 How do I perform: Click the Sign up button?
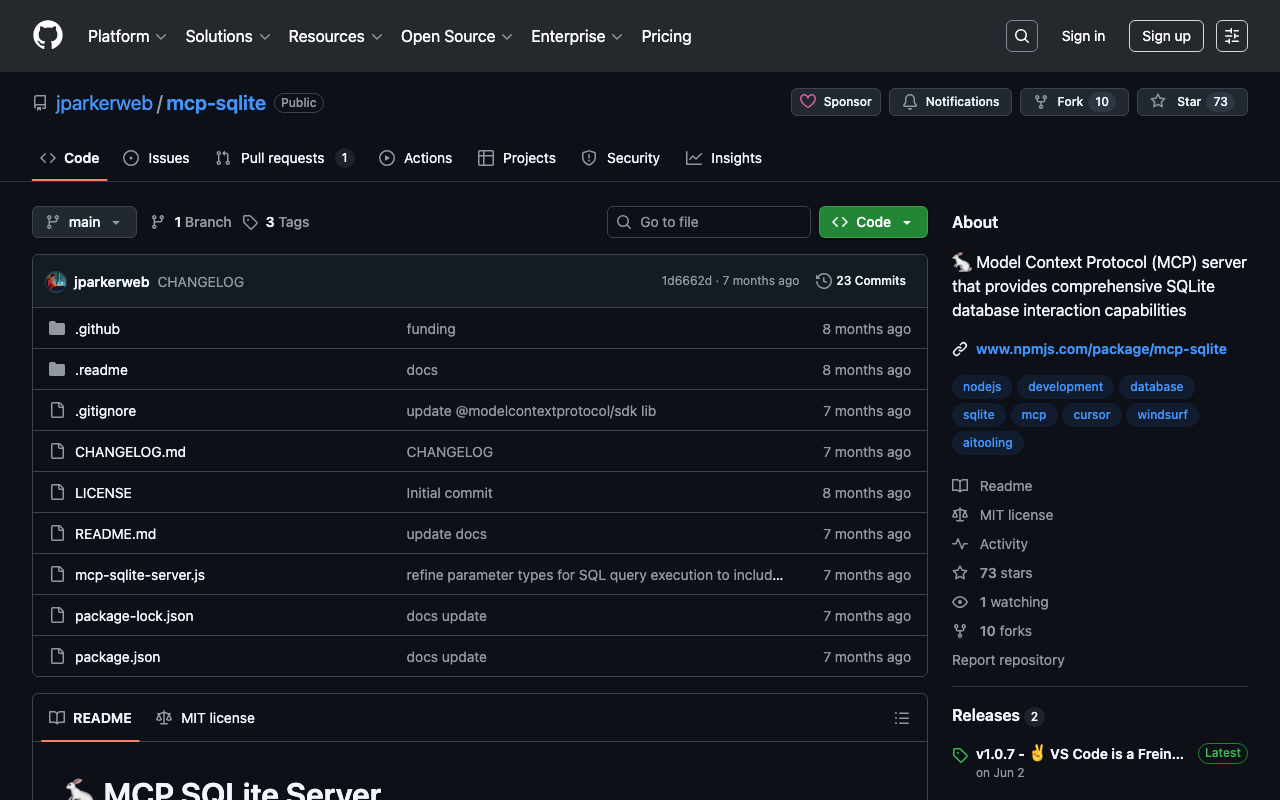point(1166,36)
